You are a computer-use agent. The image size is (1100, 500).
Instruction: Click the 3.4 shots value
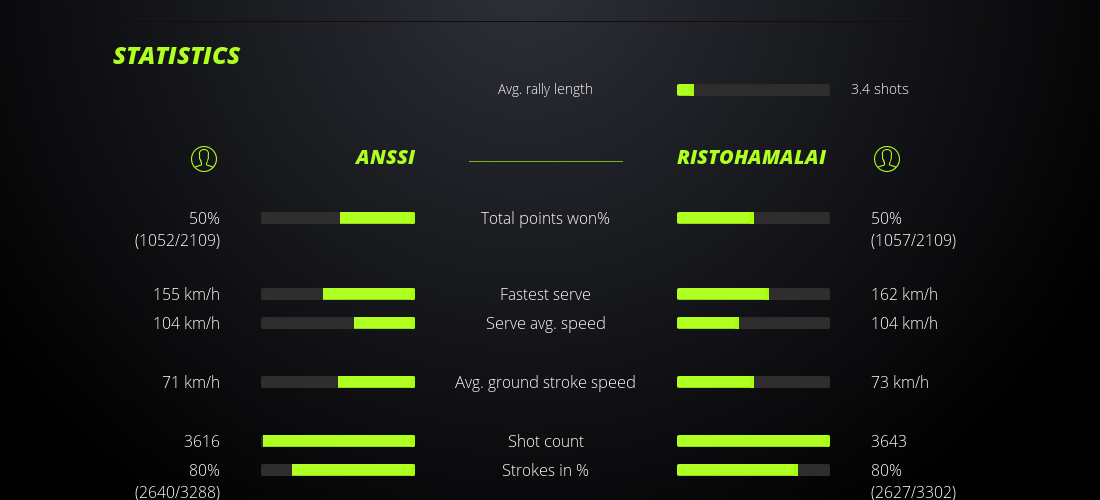(879, 89)
